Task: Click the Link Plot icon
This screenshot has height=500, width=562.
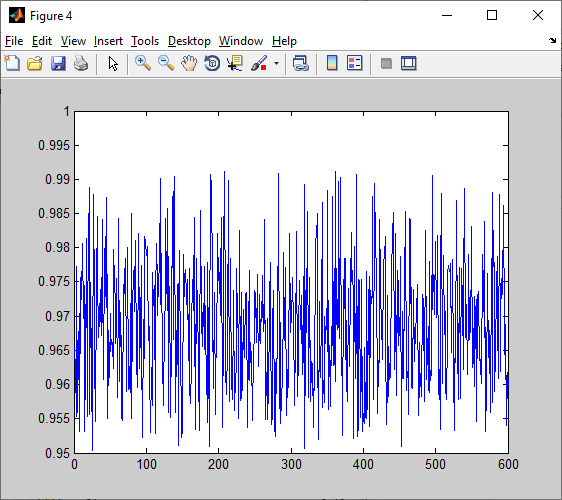Action: (301, 63)
